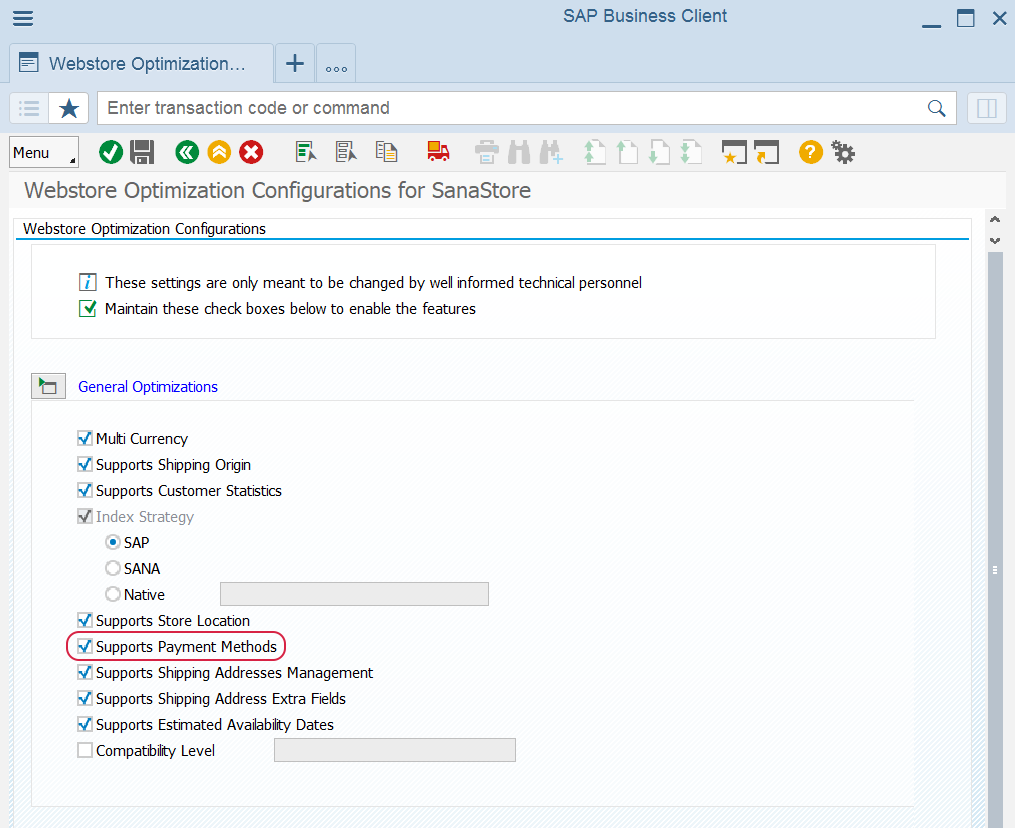Uncheck Supports Shipping Origin
This screenshot has width=1015, height=828.
(x=85, y=464)
